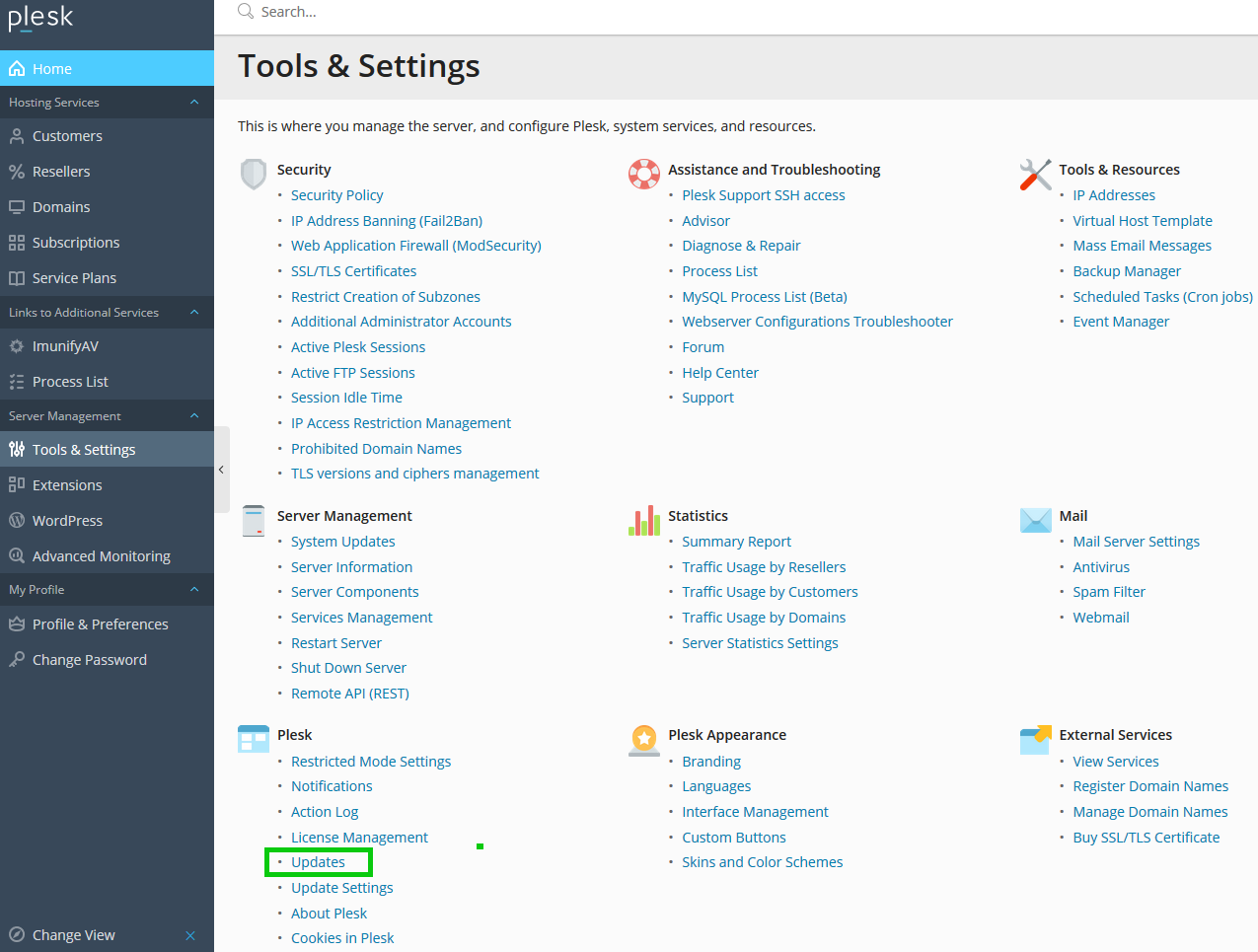Open Backup Manager link

coord(1126,271)
